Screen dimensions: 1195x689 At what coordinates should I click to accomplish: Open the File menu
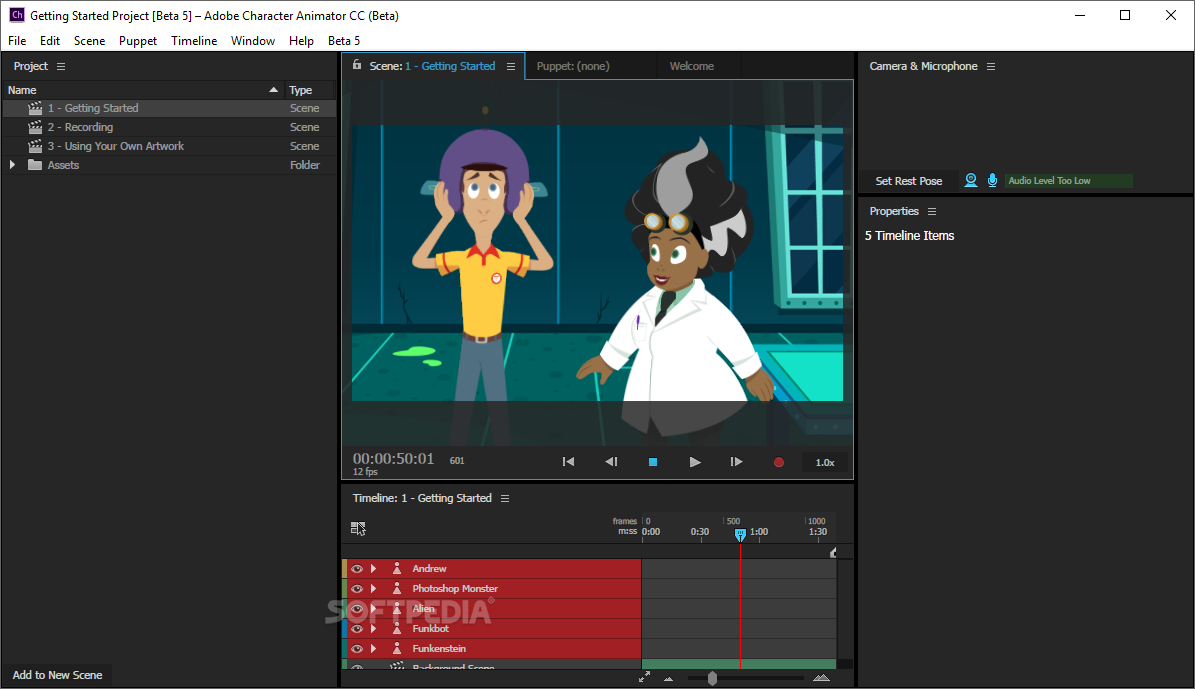pos(17,41)
